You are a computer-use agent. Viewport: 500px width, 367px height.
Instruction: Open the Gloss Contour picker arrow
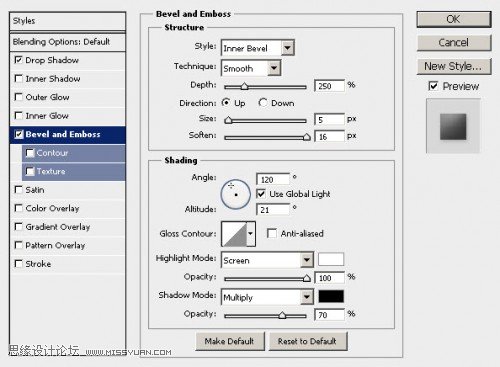tap(251, 234)
